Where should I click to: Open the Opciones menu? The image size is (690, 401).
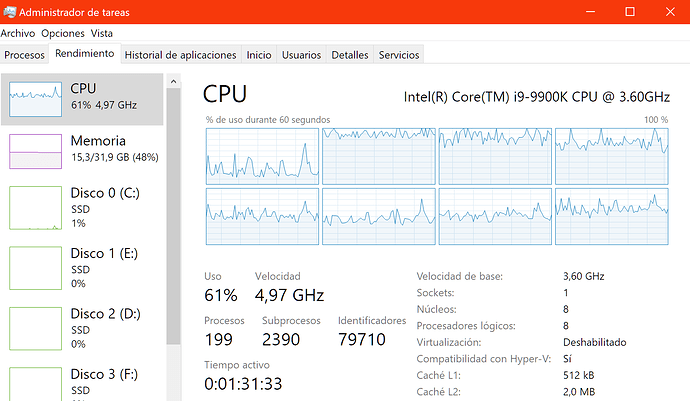point(63,33)
